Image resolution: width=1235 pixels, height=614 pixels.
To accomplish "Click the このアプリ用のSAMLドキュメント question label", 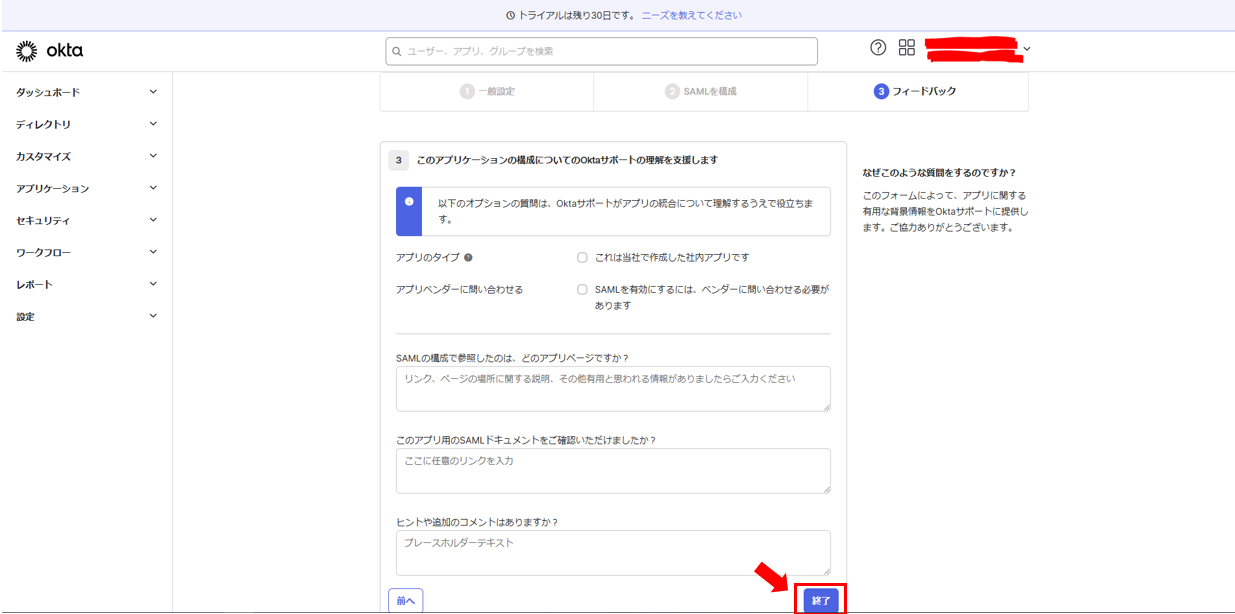I will (x=526, y=440).
